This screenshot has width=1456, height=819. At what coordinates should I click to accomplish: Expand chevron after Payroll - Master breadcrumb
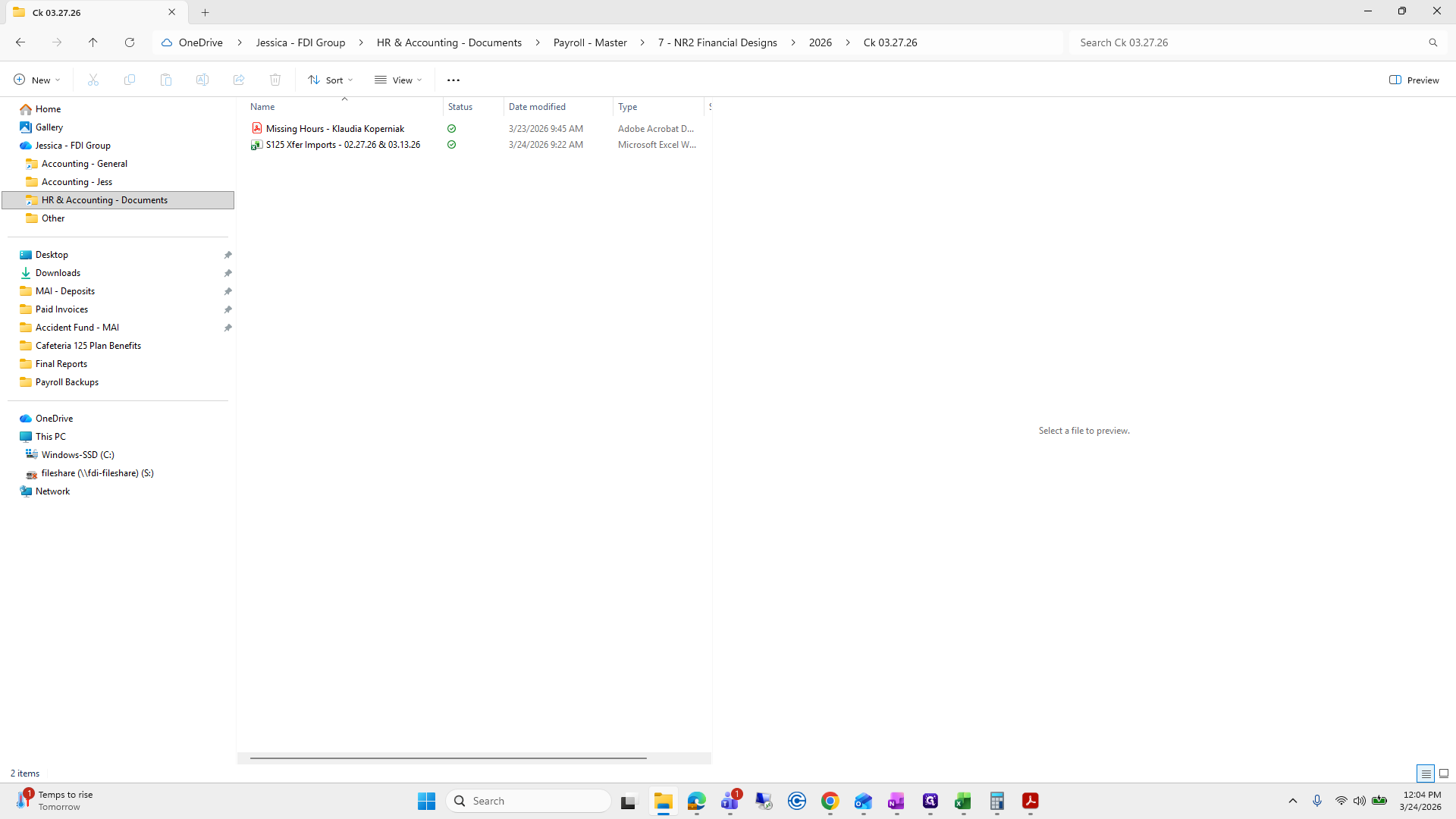[x=642, y=42]
